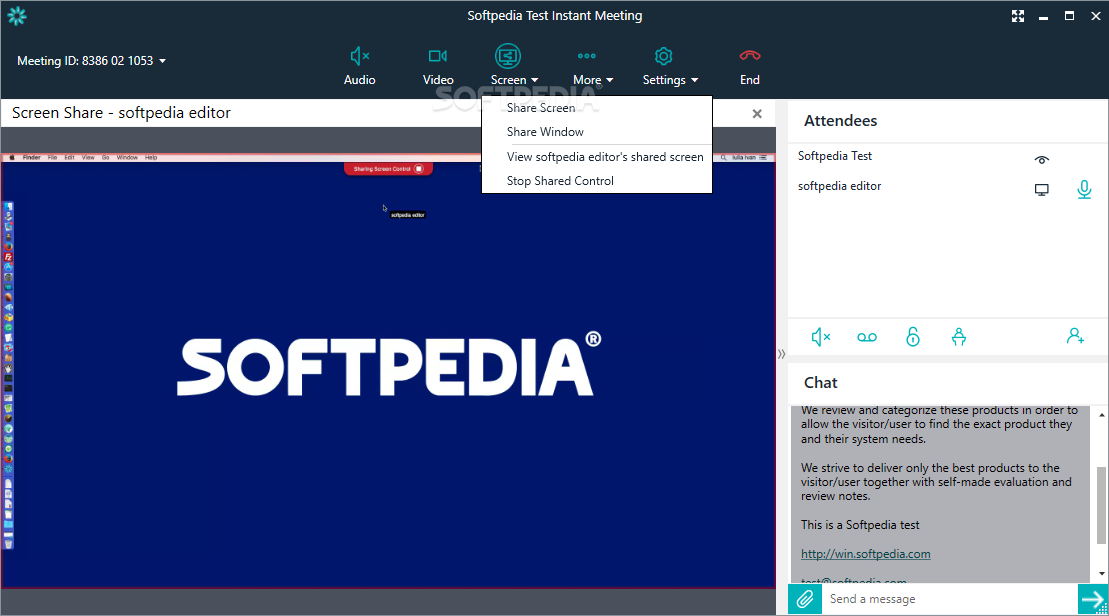Click the shared screen's Apple menu icon
Image resolution: width=1109 pixels, height=616 pixels.
[11, 158]
